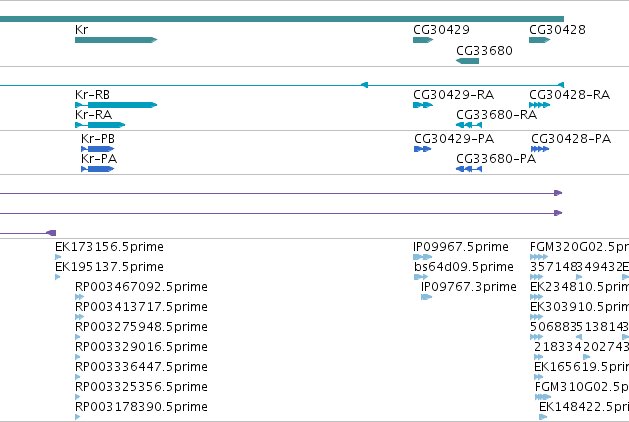Select the CG30428-RA transcript arrows
The image size is (629, 422).
[x=540, y=105]
